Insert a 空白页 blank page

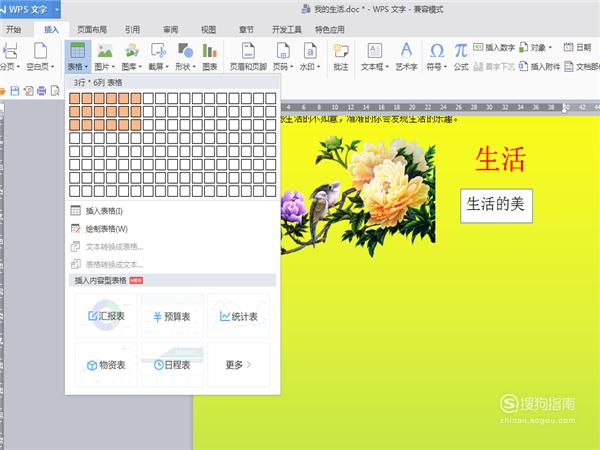click(40, 57)
